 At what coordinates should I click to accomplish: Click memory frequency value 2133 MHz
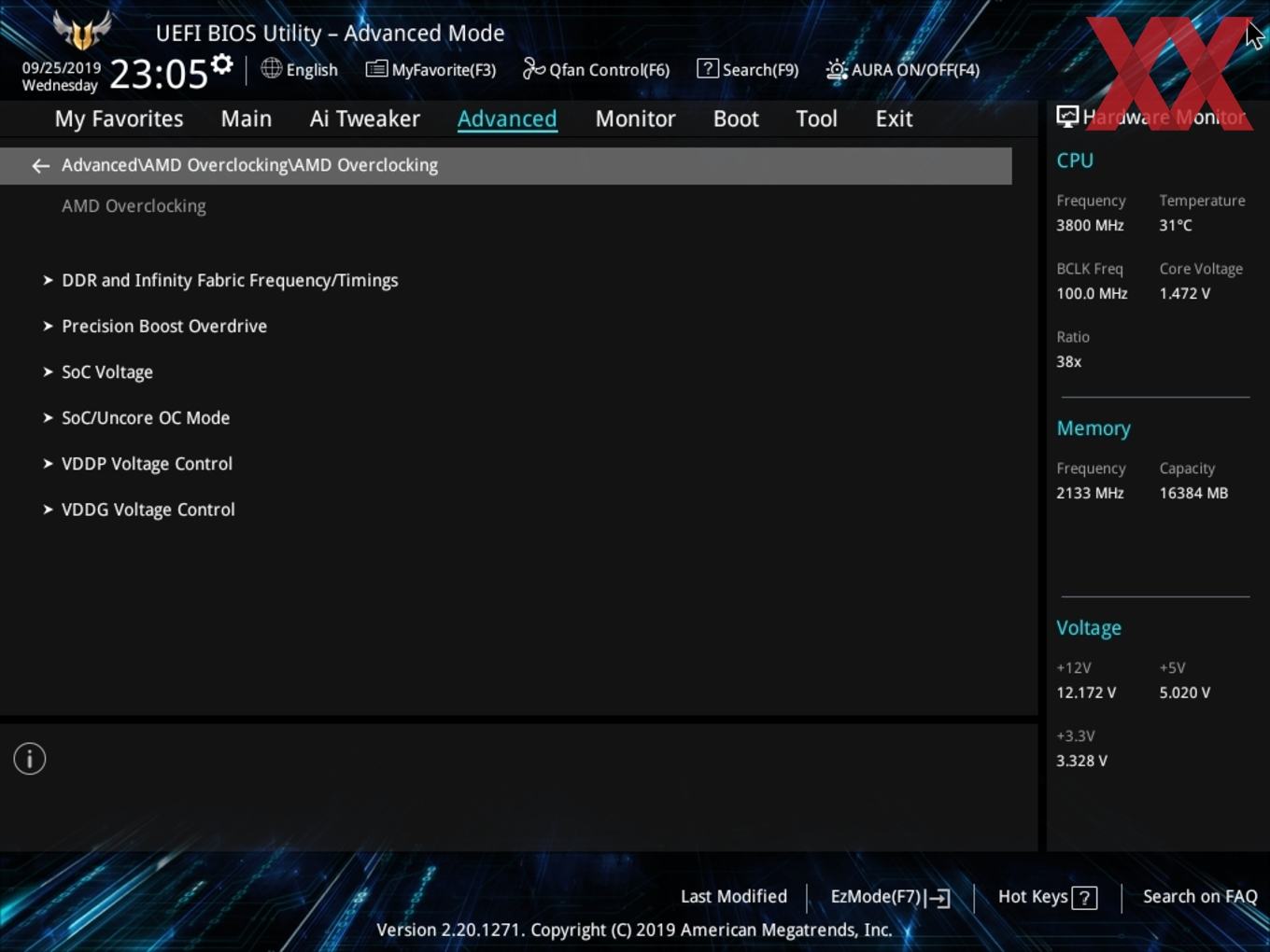(1090, 493)
